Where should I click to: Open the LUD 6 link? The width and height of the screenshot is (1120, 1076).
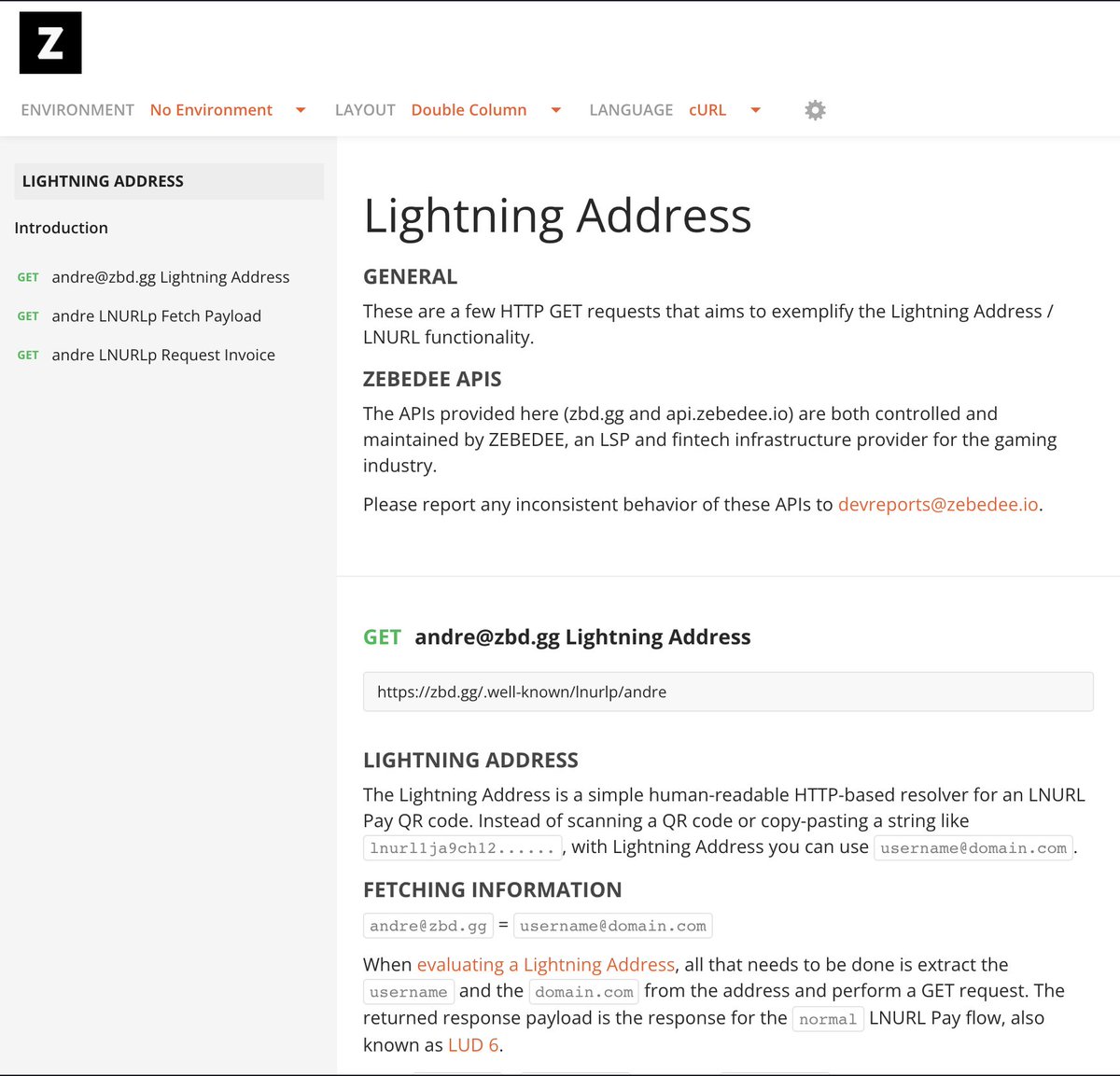(473, 1044)
